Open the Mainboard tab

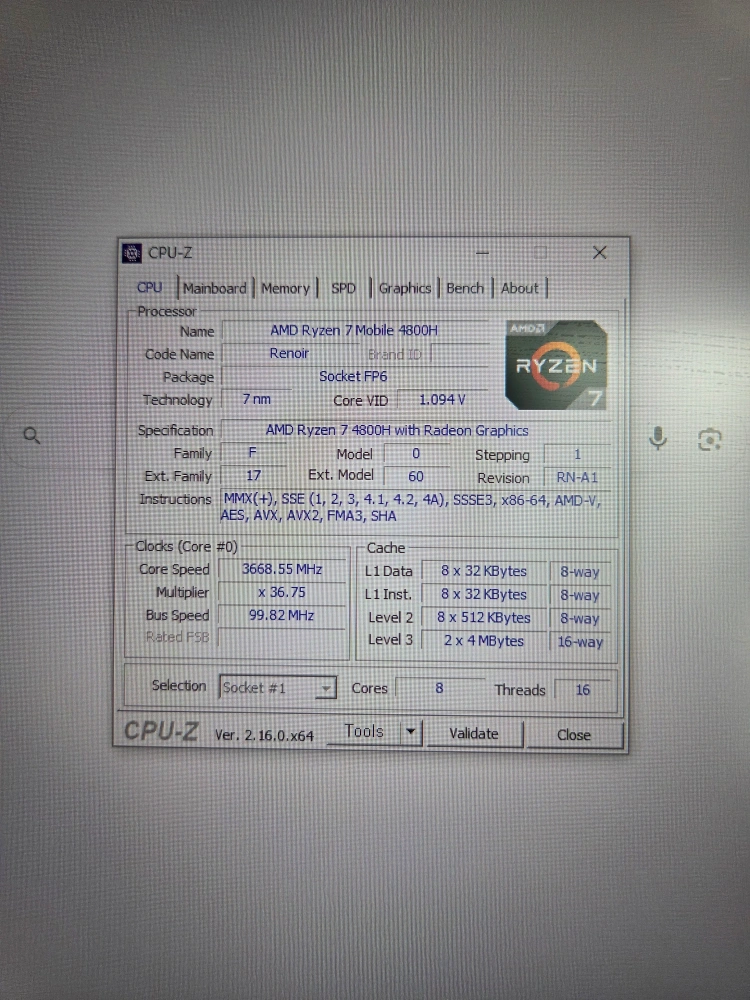(x=215, y=288)
